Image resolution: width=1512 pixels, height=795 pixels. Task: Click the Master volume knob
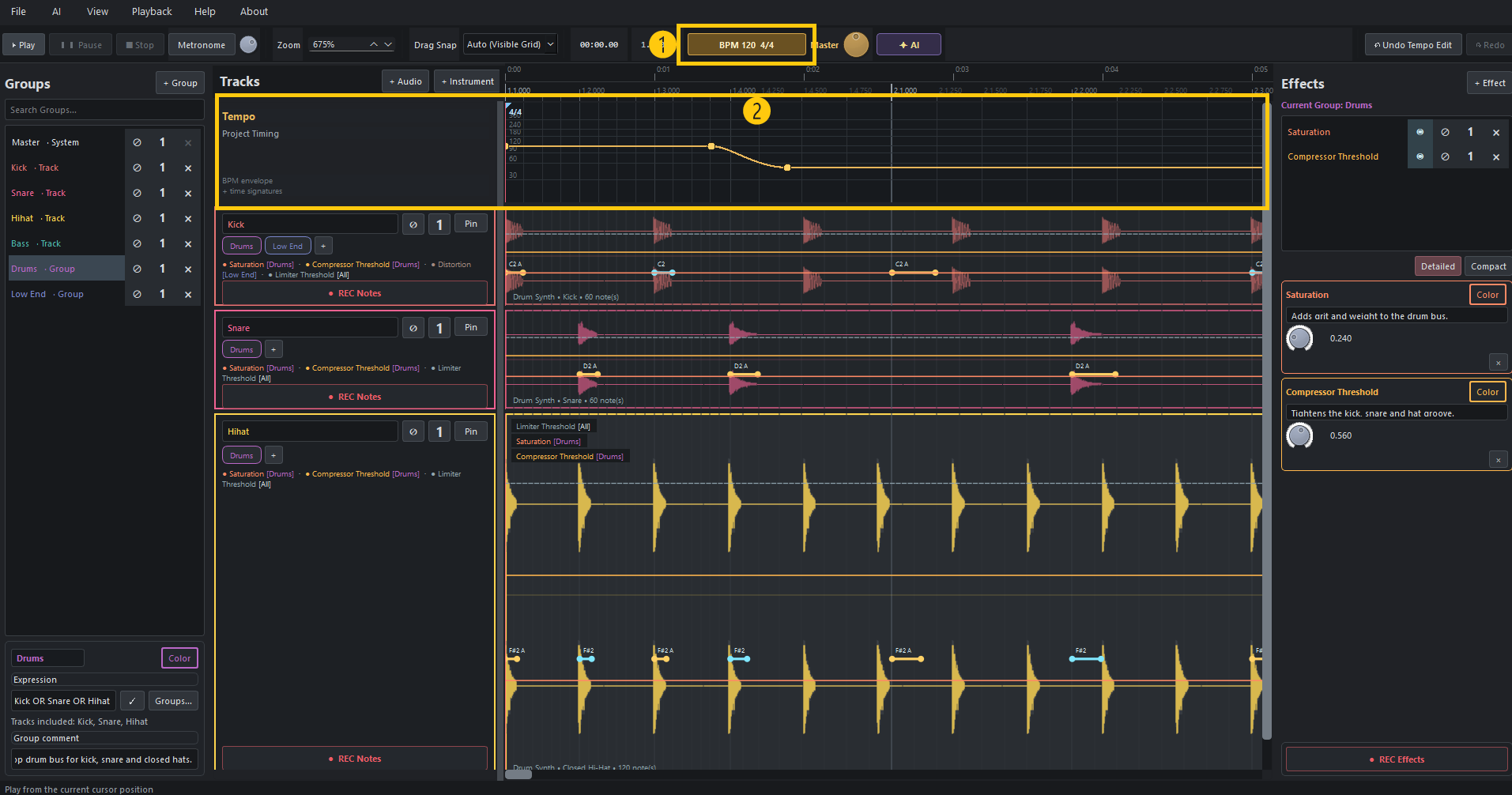856,44
